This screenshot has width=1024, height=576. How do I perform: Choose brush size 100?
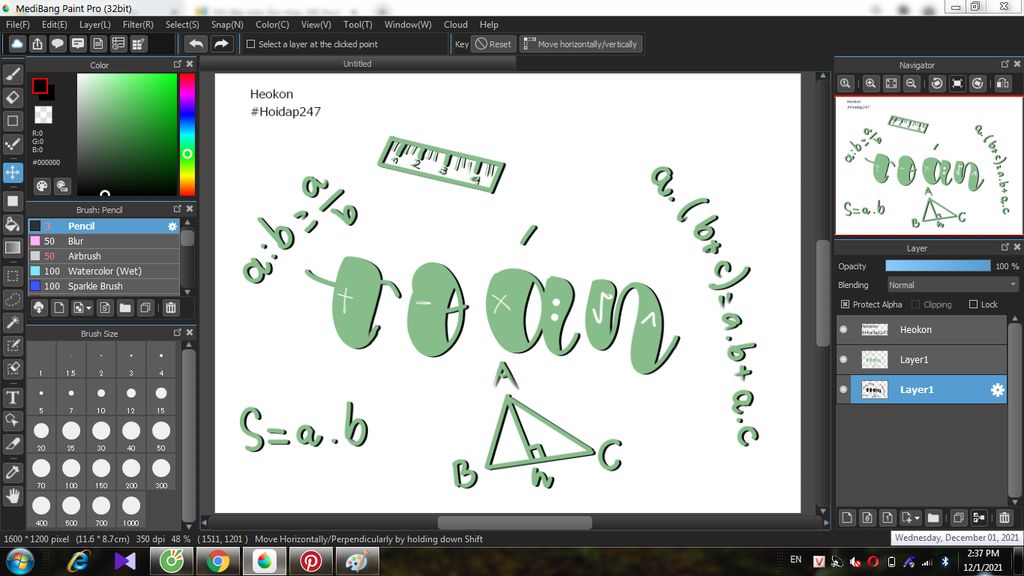[71, 473]
